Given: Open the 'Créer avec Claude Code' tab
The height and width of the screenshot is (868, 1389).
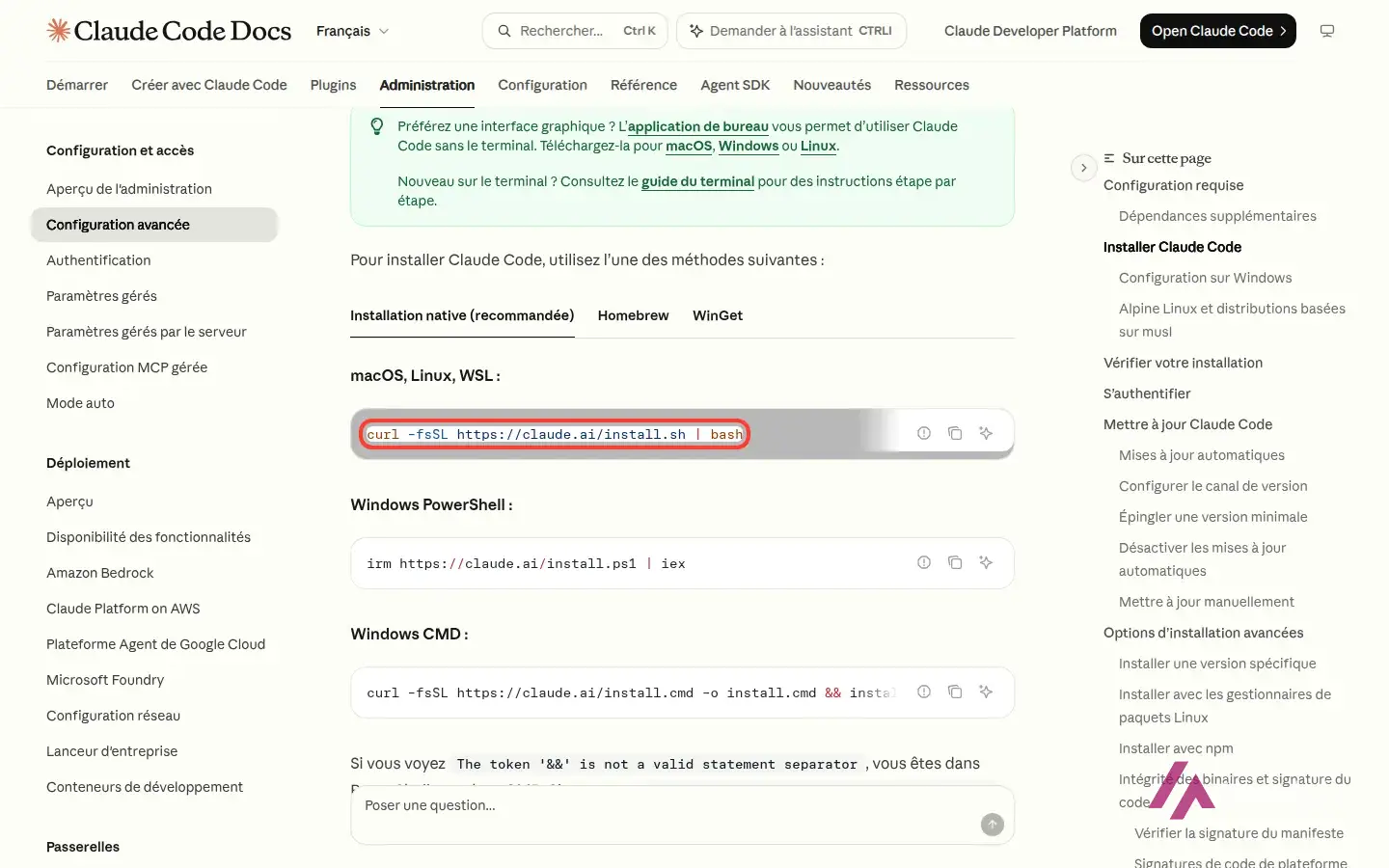Looking at the screenshot, I should point(209,85).
